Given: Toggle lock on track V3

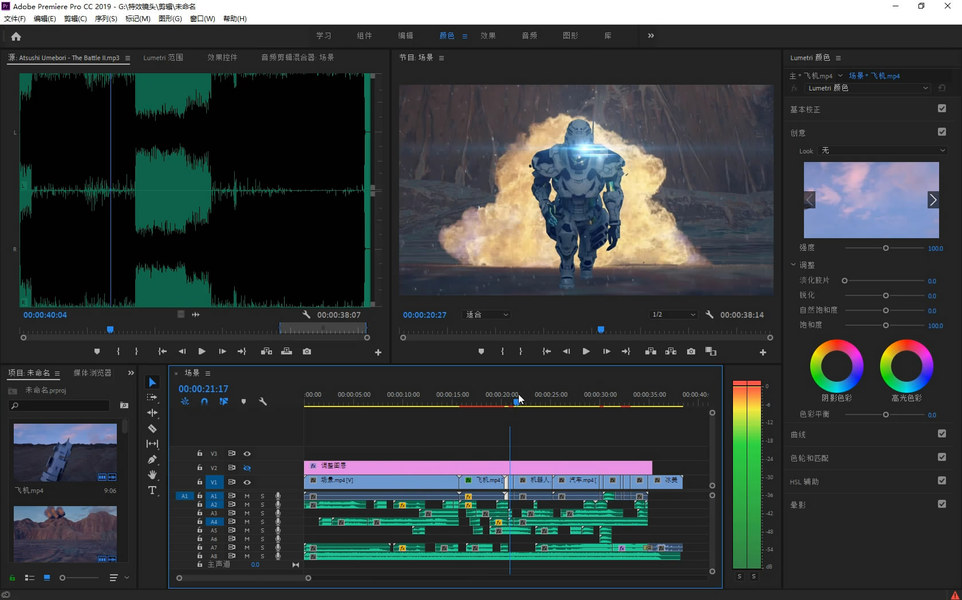Looking at the screenshot, I should click(199, 453).
